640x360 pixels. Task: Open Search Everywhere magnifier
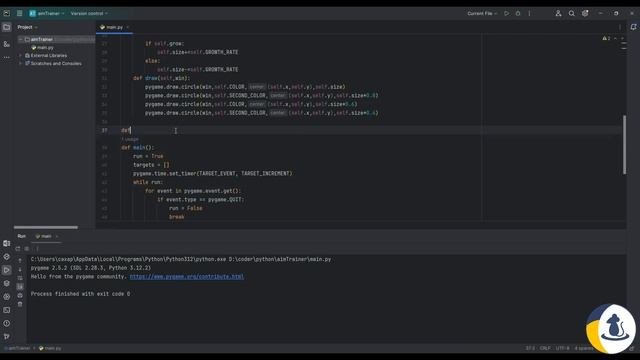(x=571, y=13)
